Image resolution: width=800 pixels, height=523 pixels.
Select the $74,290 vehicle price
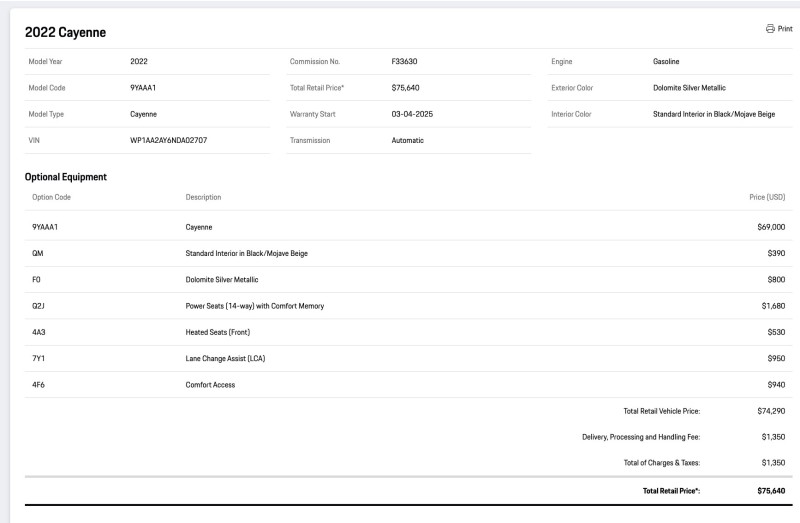point(771,411)
